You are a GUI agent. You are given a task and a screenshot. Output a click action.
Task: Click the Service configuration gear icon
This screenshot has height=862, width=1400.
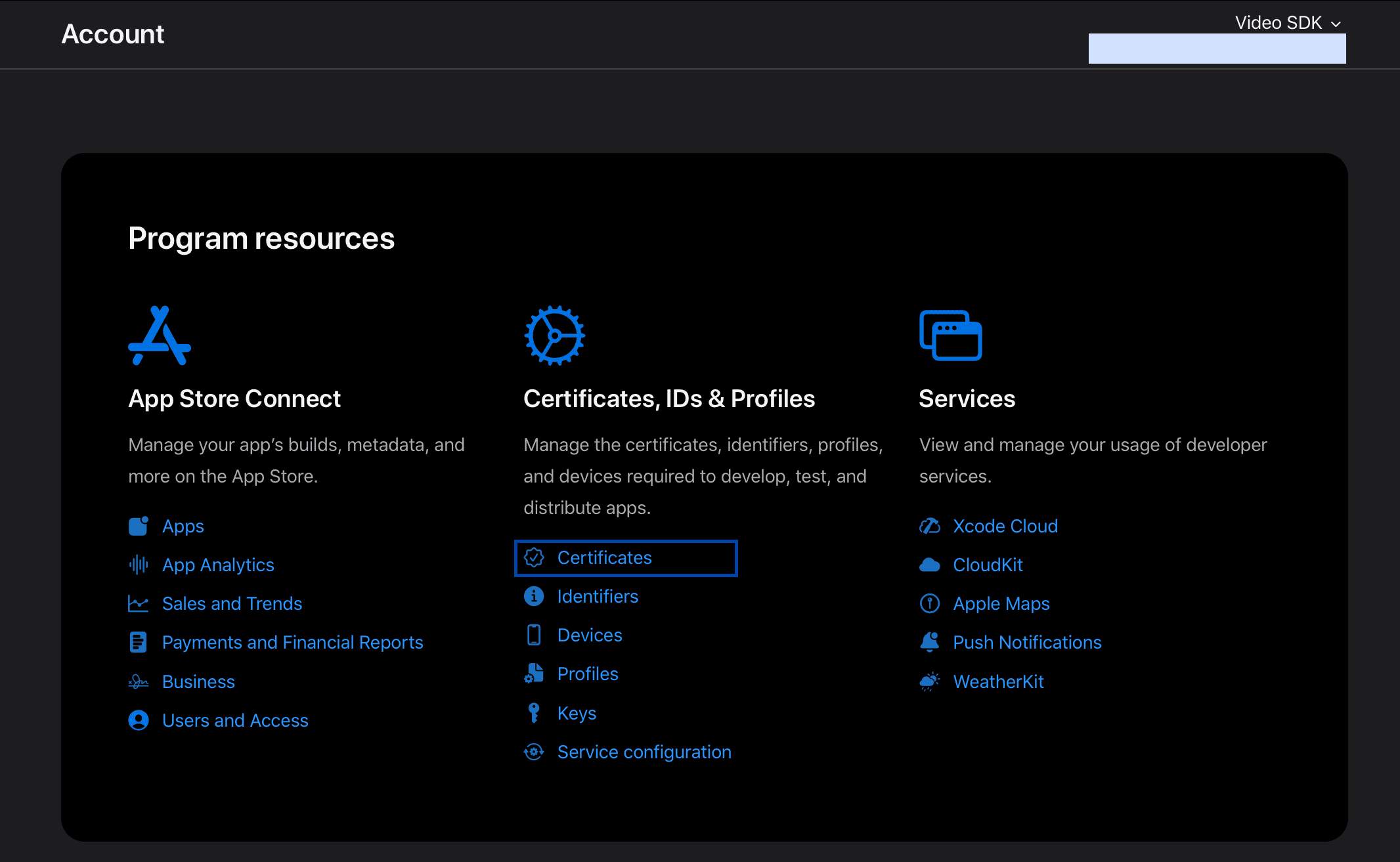(x=534, y=752)
